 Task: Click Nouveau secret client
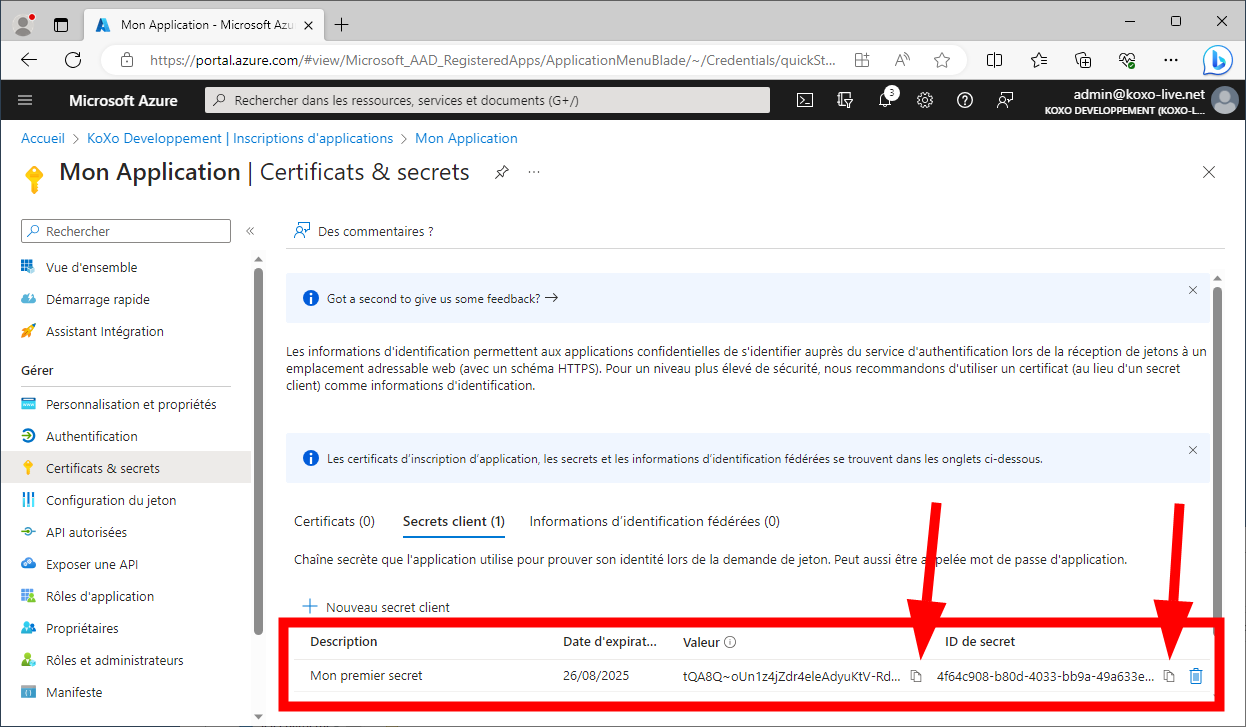pos(376,607)
